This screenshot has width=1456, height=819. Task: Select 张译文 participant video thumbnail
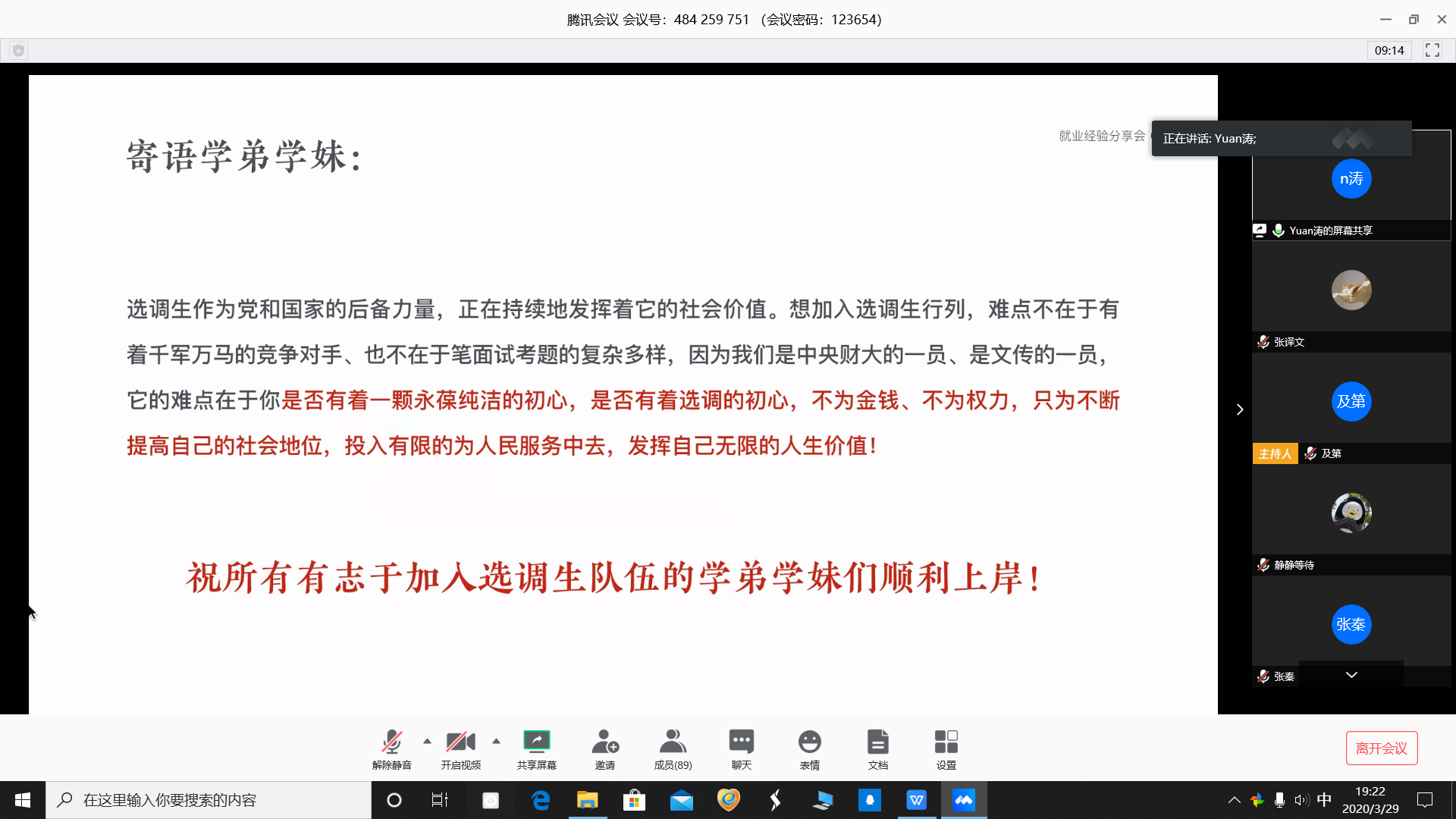pos(1351,290)
